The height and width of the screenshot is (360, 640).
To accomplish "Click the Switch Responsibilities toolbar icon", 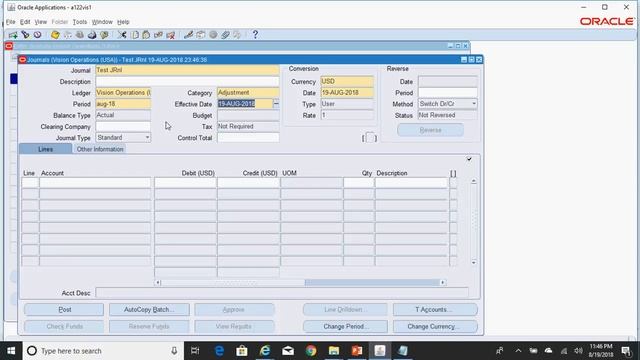I will pos(80,35).
